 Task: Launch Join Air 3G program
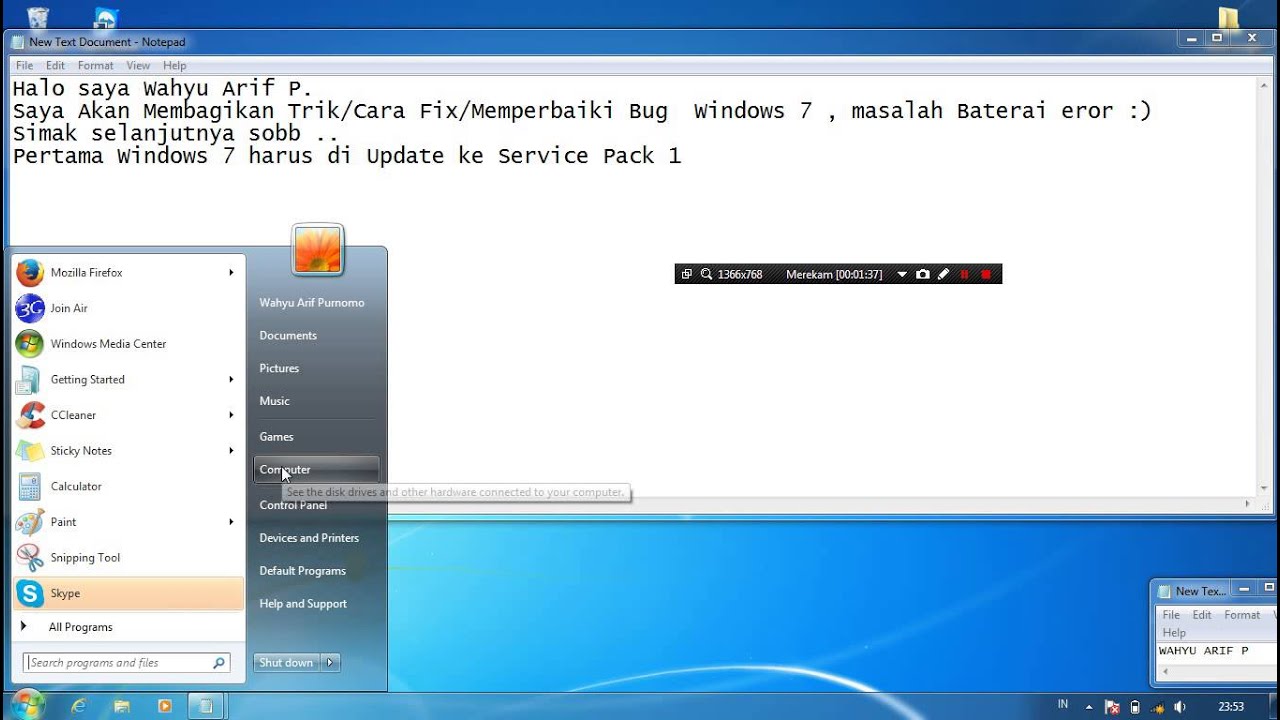click(x=128, y=308)
